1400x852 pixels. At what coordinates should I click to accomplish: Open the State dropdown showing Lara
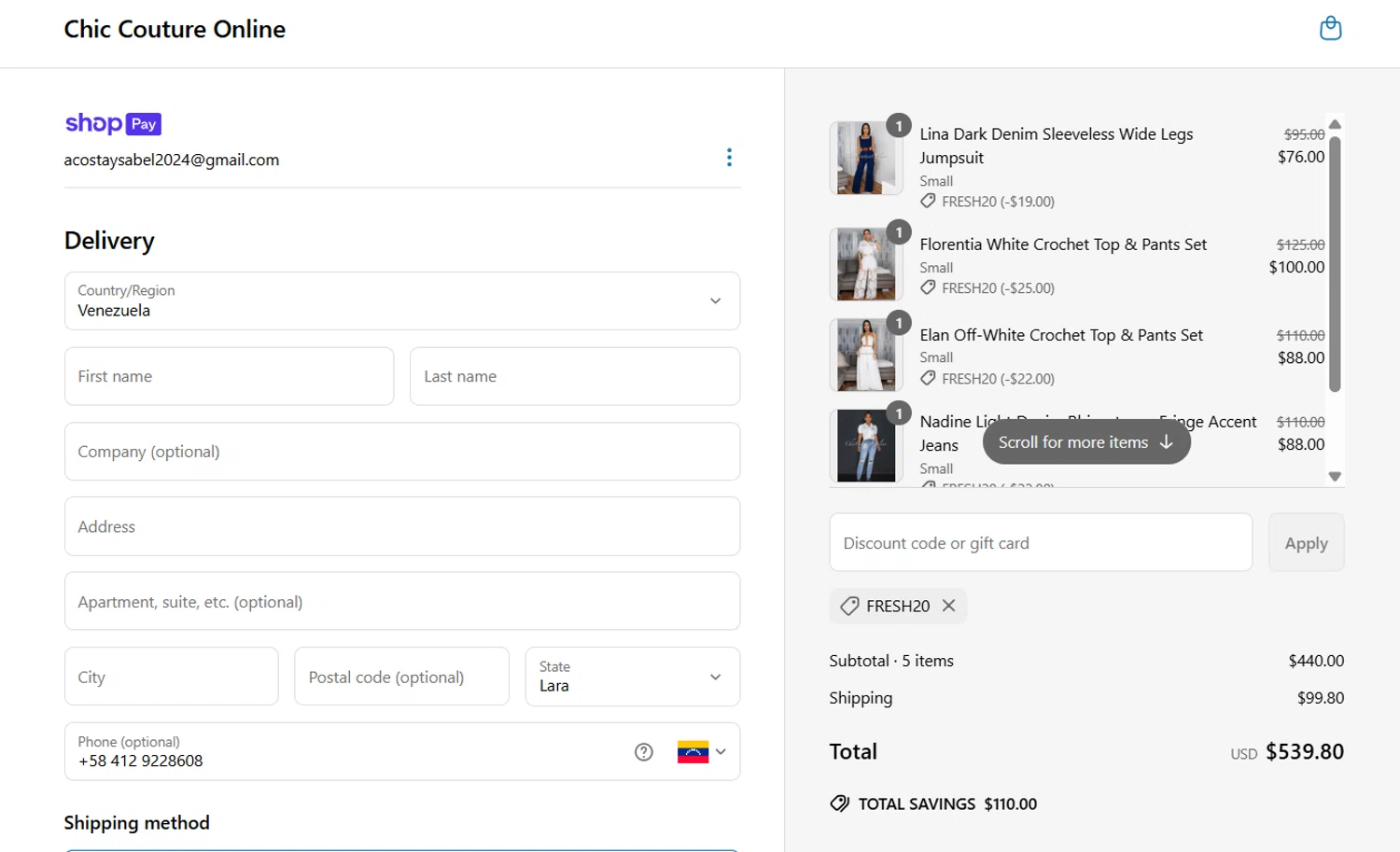pos(633,677)
